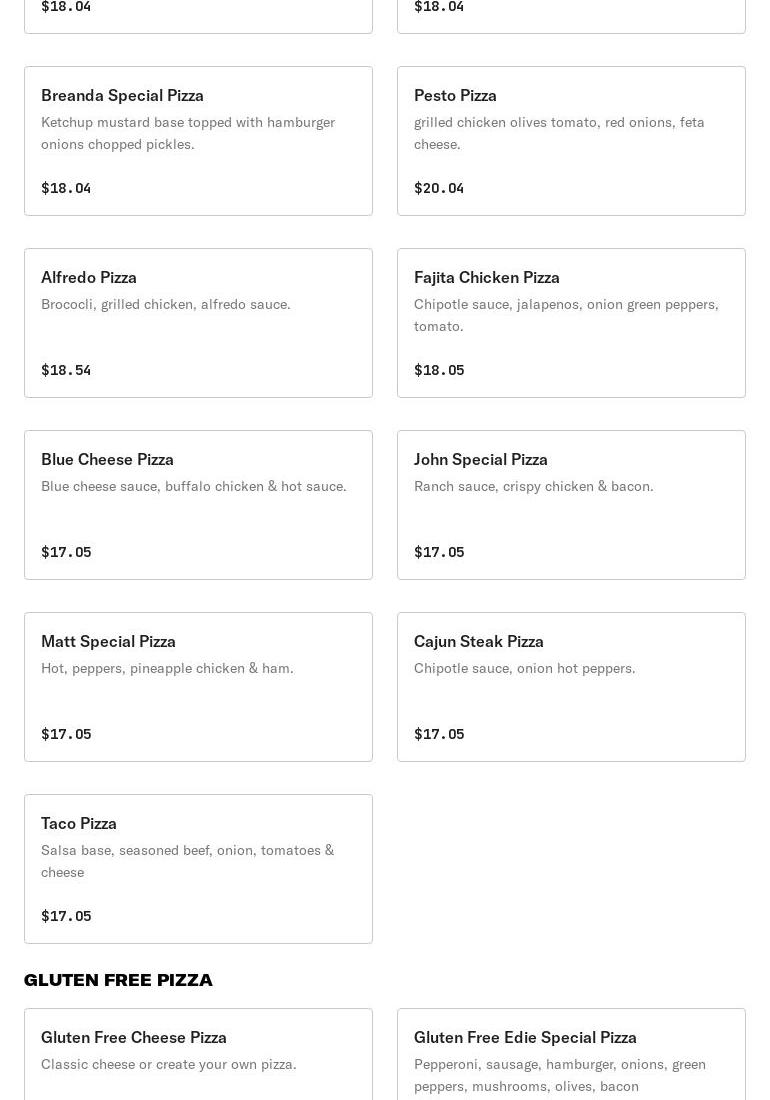Select the John Special Pizza card
The image size is (770, 1100).
[x=571, y=505]
